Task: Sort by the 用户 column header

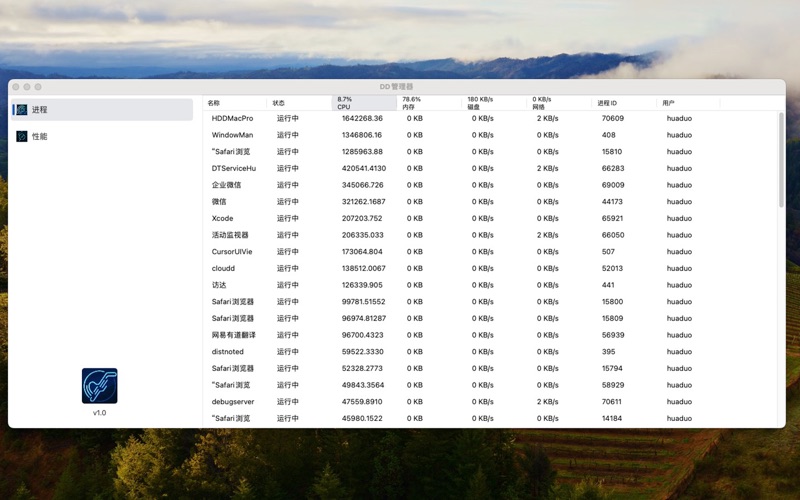Action: (688, 103)
